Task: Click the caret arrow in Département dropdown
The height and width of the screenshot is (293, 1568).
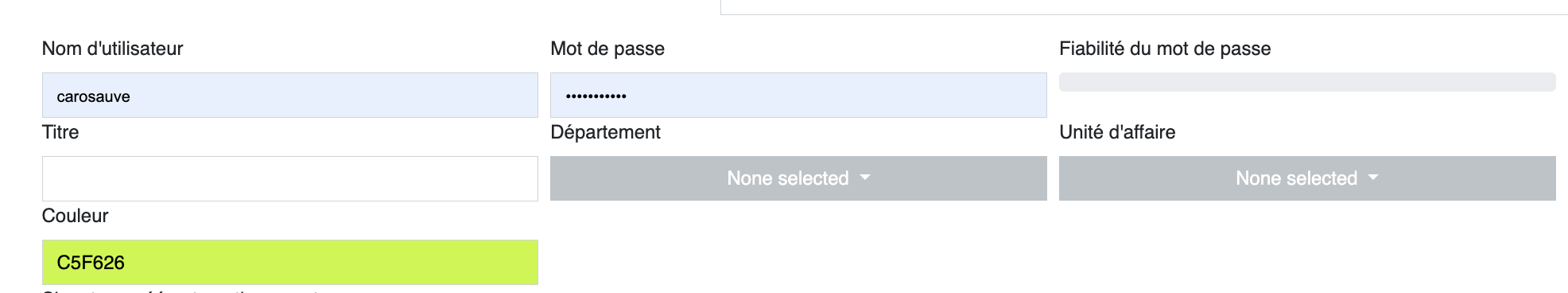Action: coord(865,178)
